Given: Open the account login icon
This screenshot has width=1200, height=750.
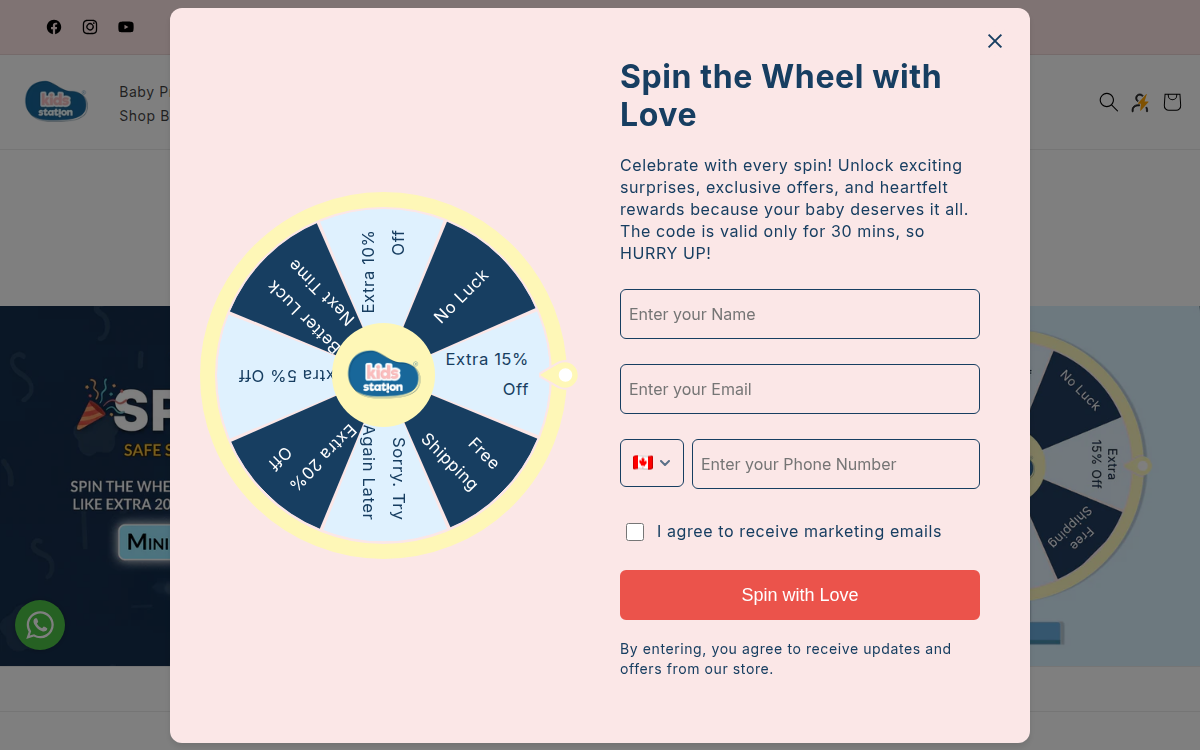Looking at the screenshot, I should coord(1140,102).
